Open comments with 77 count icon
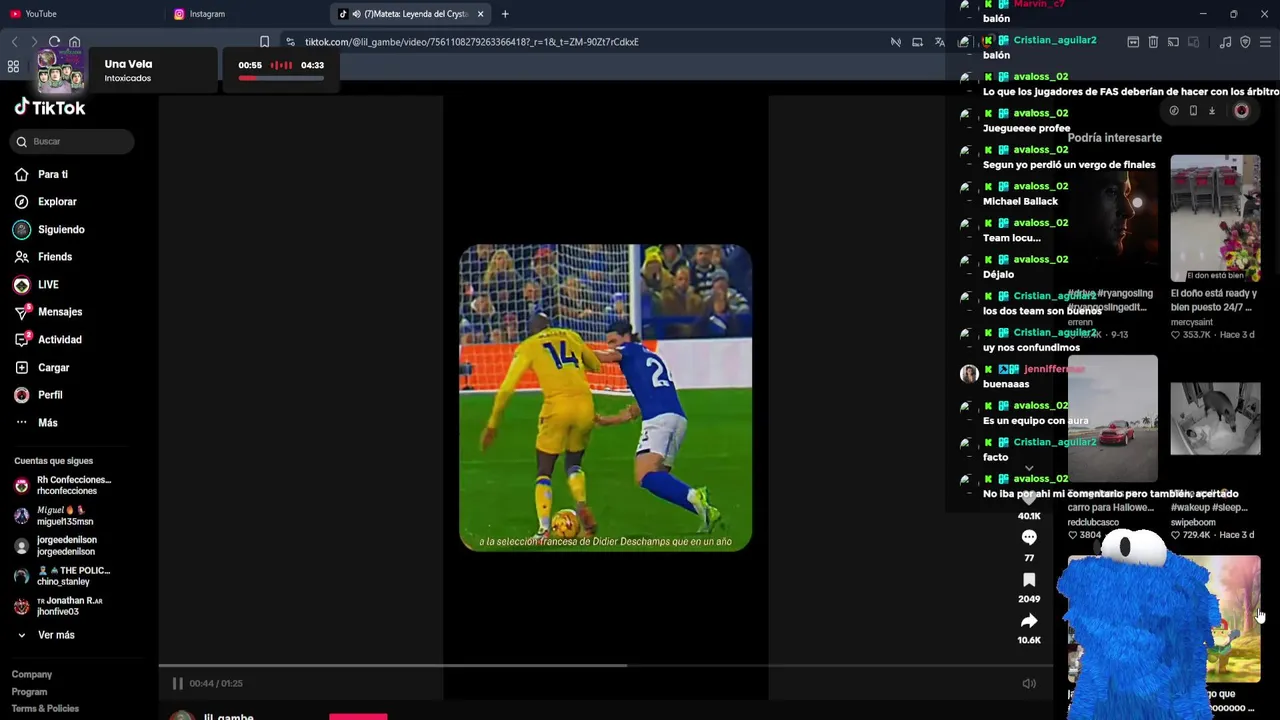The height and width of the screenshot is (720, 1280). coord(1029,538)
